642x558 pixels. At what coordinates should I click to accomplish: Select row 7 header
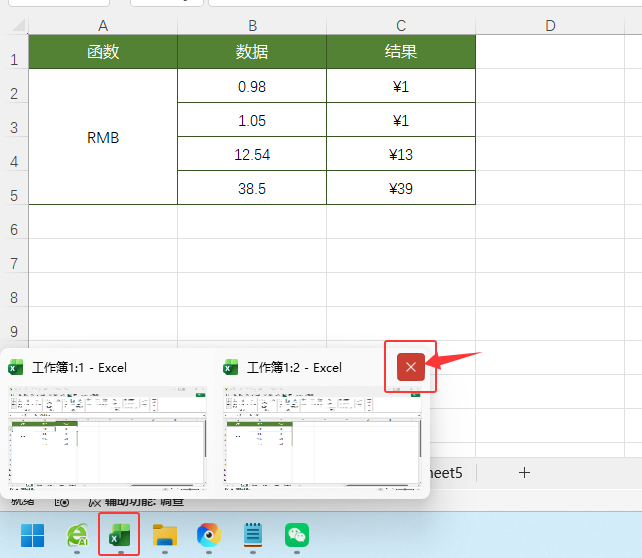tap(14, 256)
